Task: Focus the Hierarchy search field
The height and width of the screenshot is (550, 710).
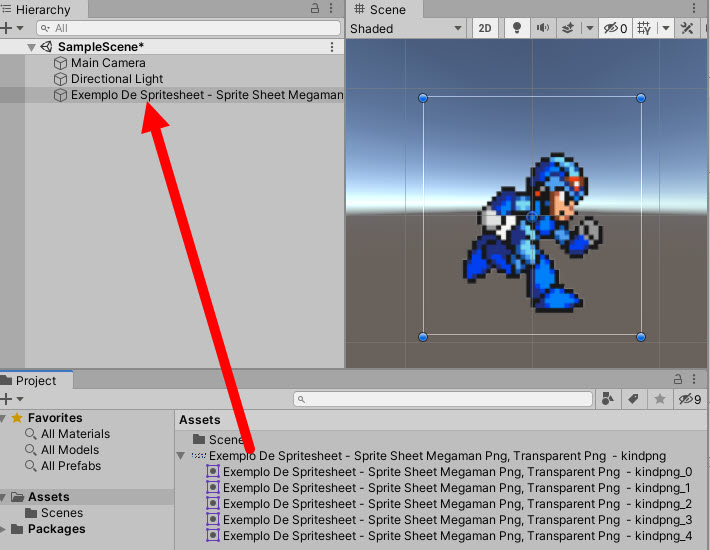Action: click(188, 28)
